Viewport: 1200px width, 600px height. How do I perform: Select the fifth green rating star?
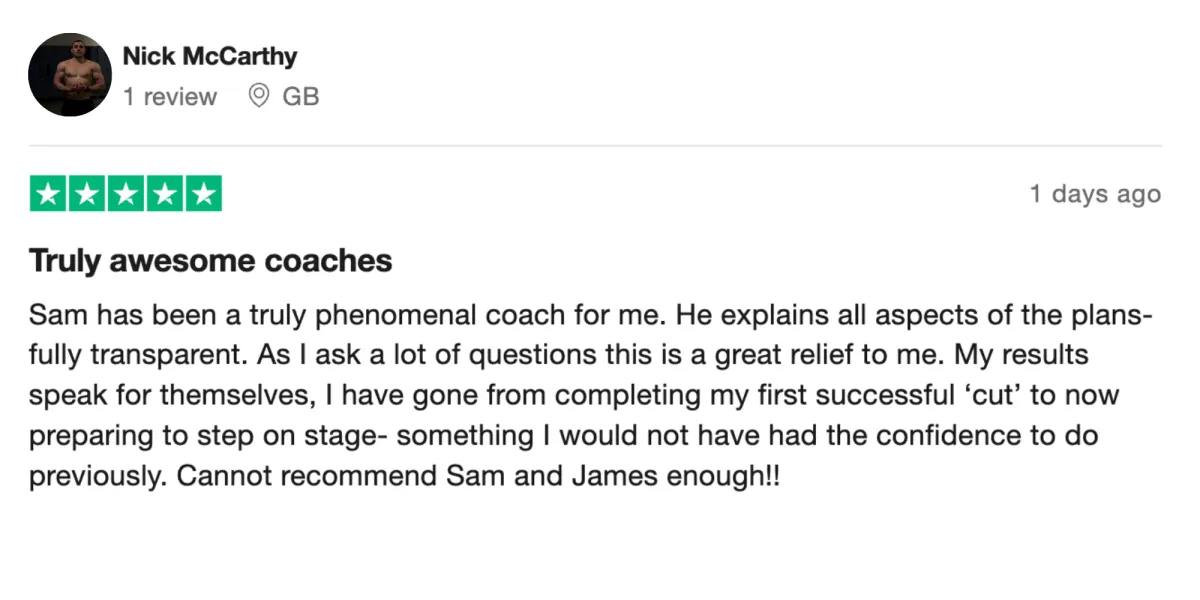203,193
